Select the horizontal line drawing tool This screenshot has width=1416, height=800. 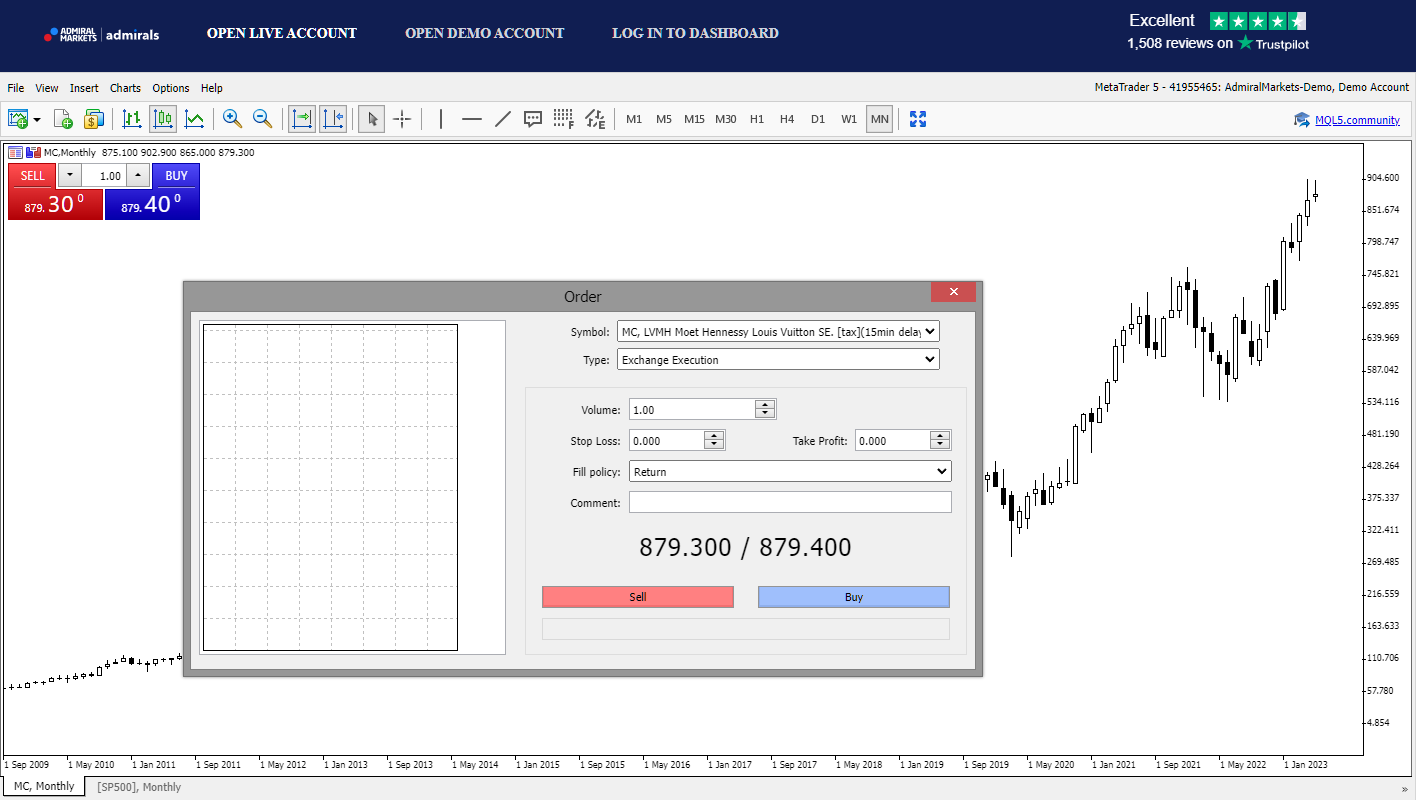click(x=472, y=119)
